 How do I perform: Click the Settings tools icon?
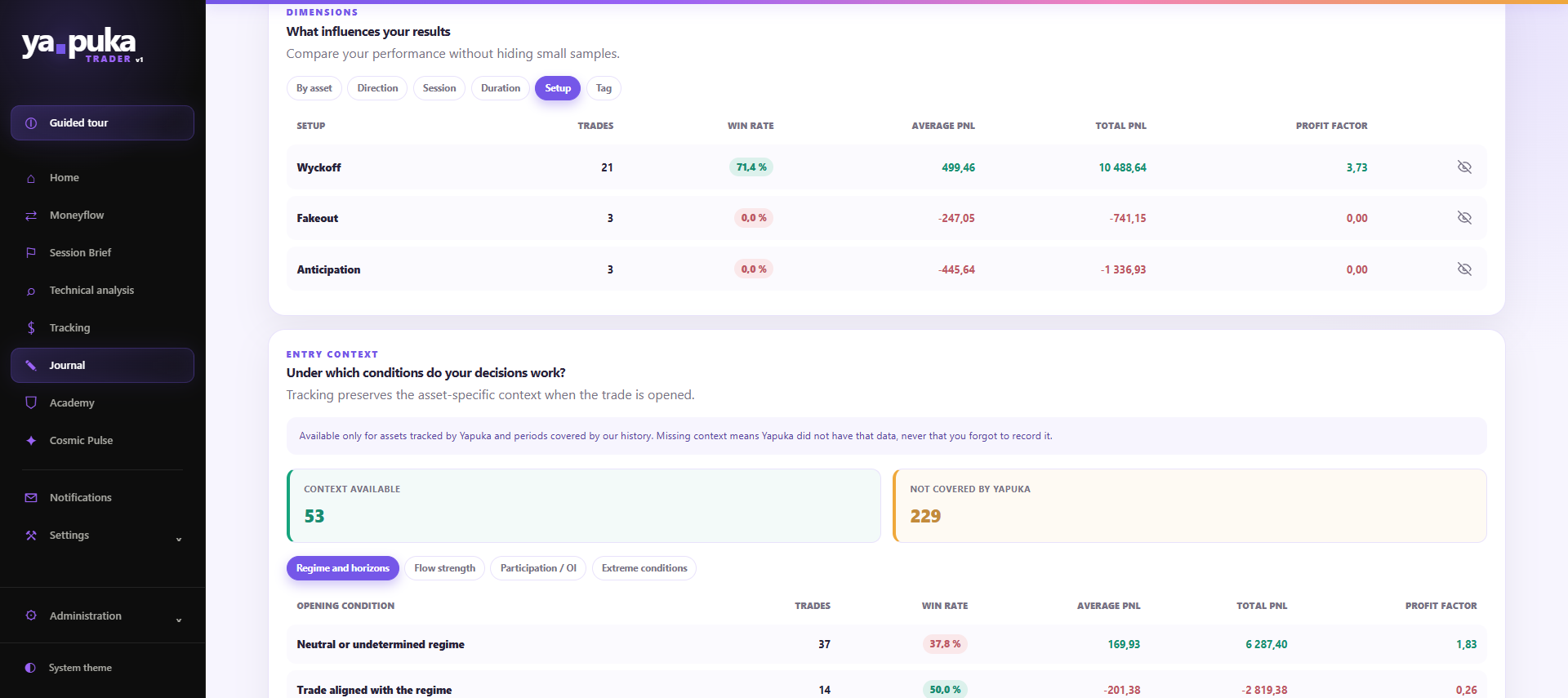click(31, 536)
